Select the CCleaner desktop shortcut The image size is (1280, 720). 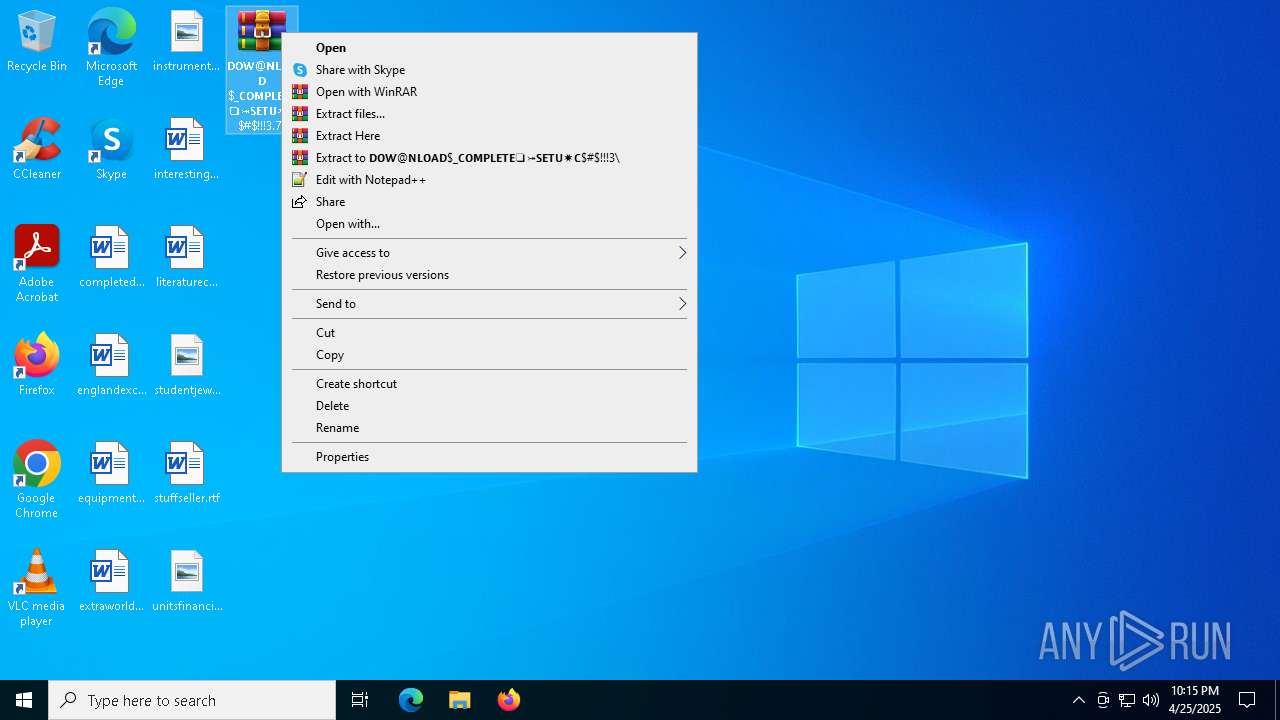37,150
